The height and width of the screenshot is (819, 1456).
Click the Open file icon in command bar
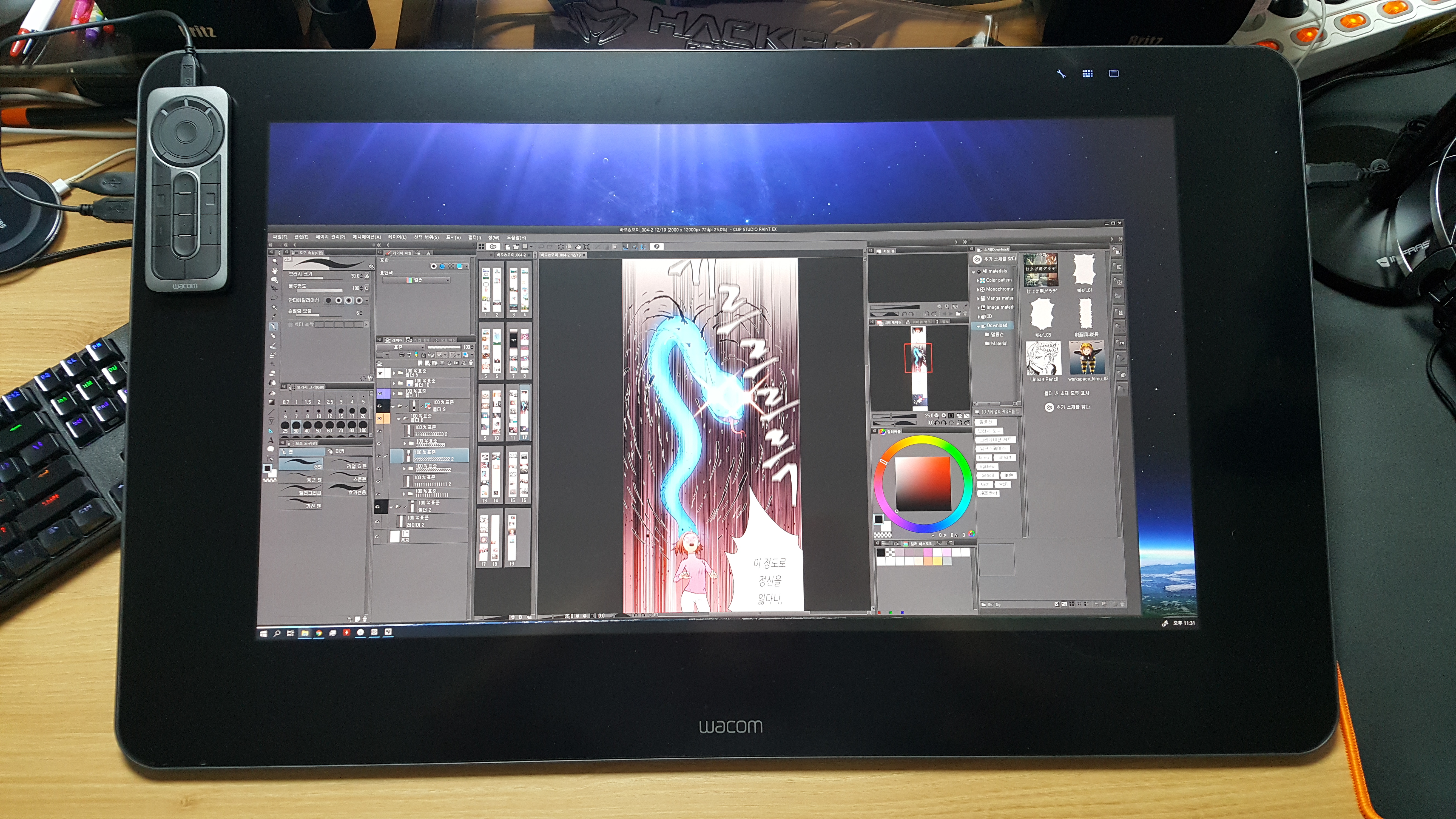pos(516,246)
